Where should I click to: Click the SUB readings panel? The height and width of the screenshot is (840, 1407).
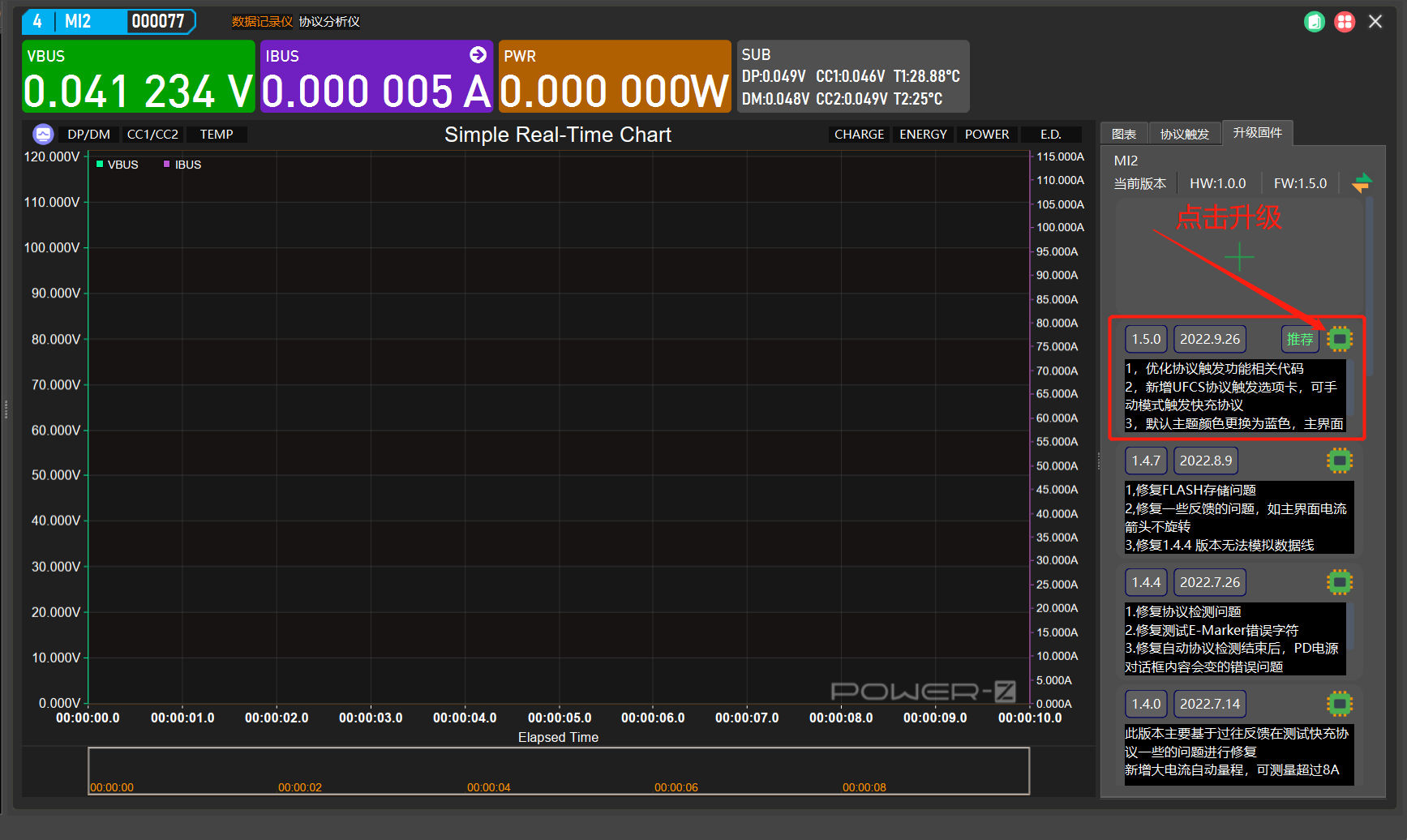click(853, 76)
